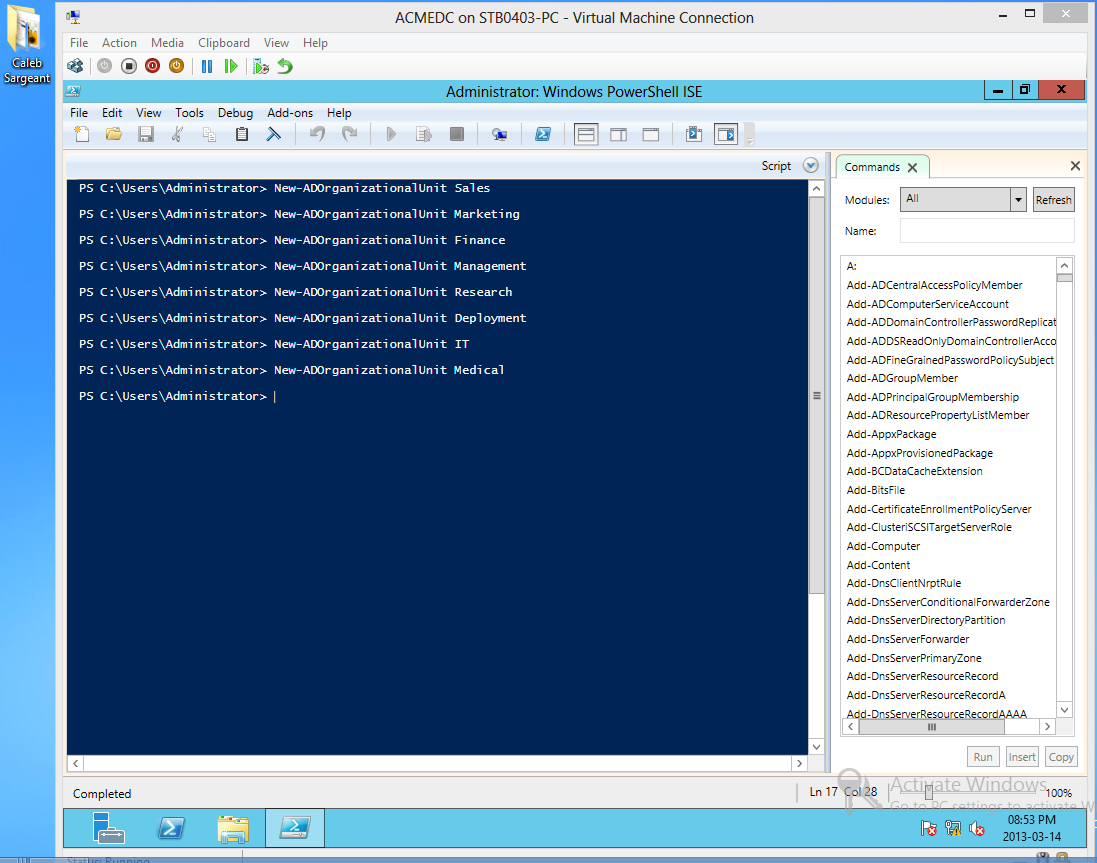Open the ISE File menu
The image size is (1097, 863).
79,113
